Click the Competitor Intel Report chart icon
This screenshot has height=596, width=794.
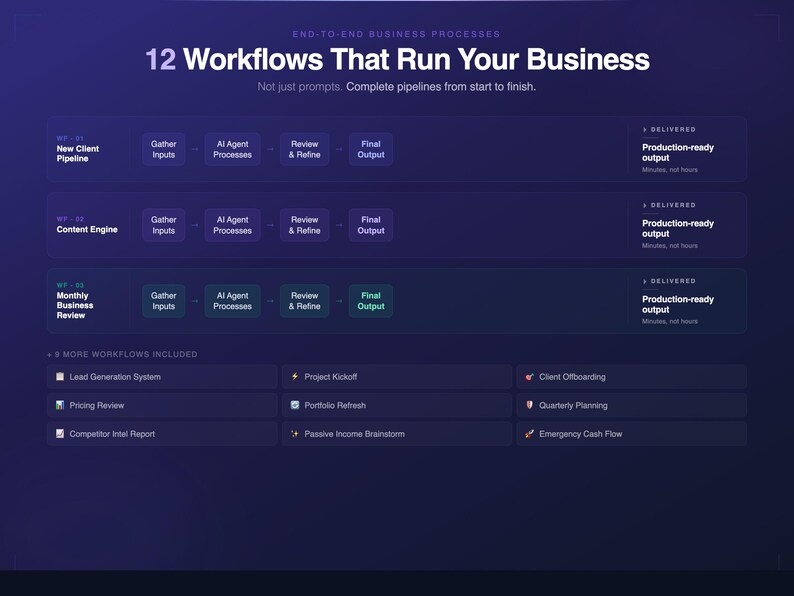click(x=60, y=433)
